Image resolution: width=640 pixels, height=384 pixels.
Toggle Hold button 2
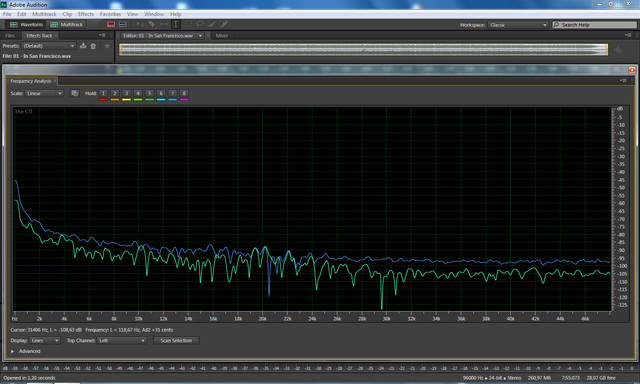[115, 93]
